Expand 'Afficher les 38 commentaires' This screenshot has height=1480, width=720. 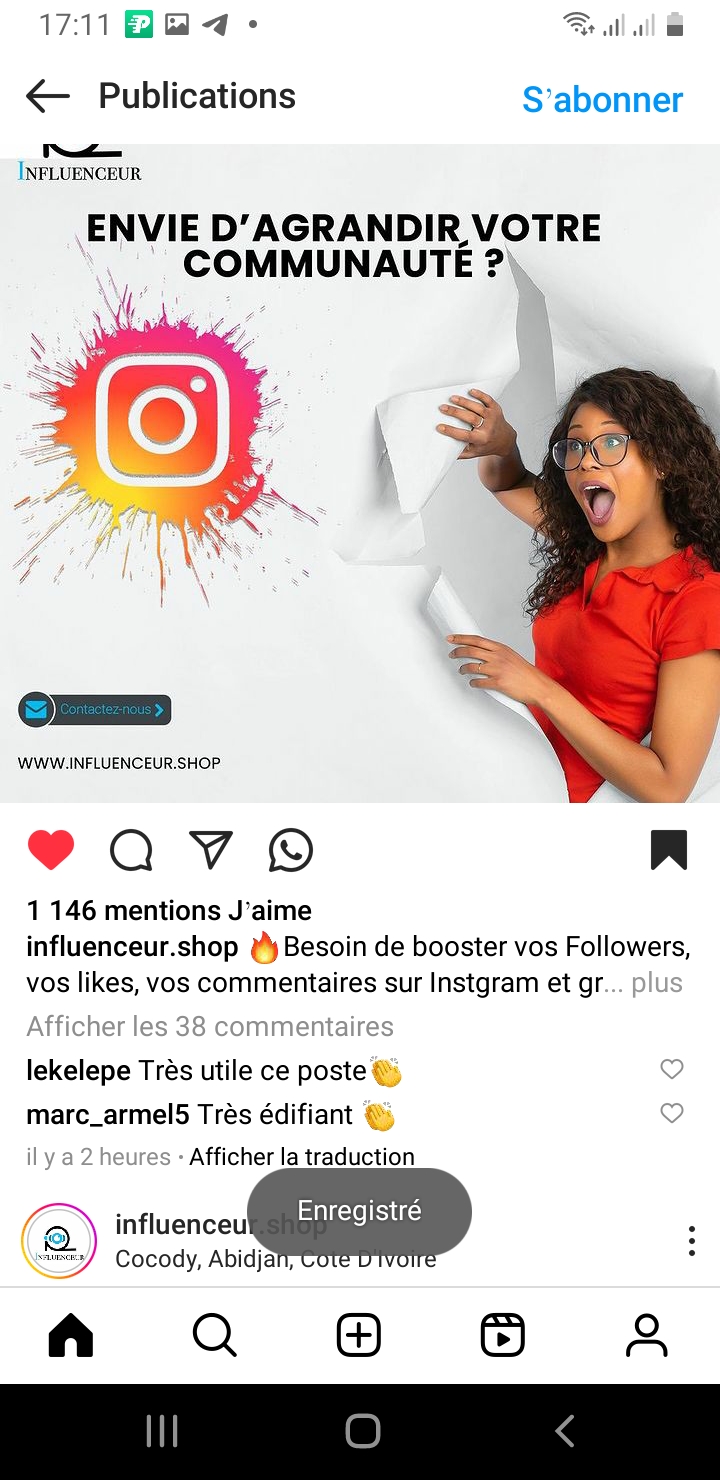pos(210,1026)
